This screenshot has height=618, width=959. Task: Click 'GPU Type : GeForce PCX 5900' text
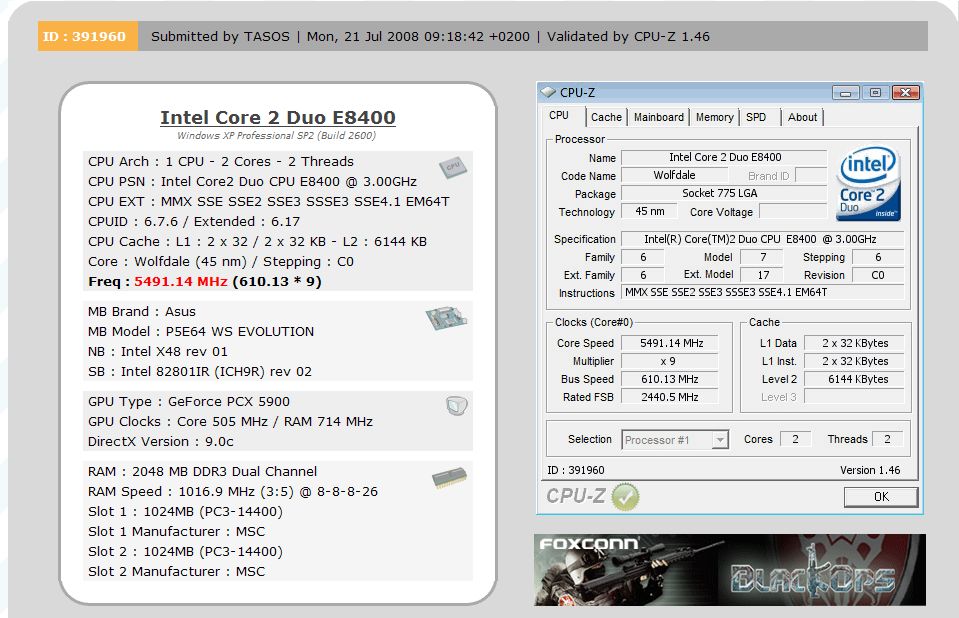tap(189, 402)
